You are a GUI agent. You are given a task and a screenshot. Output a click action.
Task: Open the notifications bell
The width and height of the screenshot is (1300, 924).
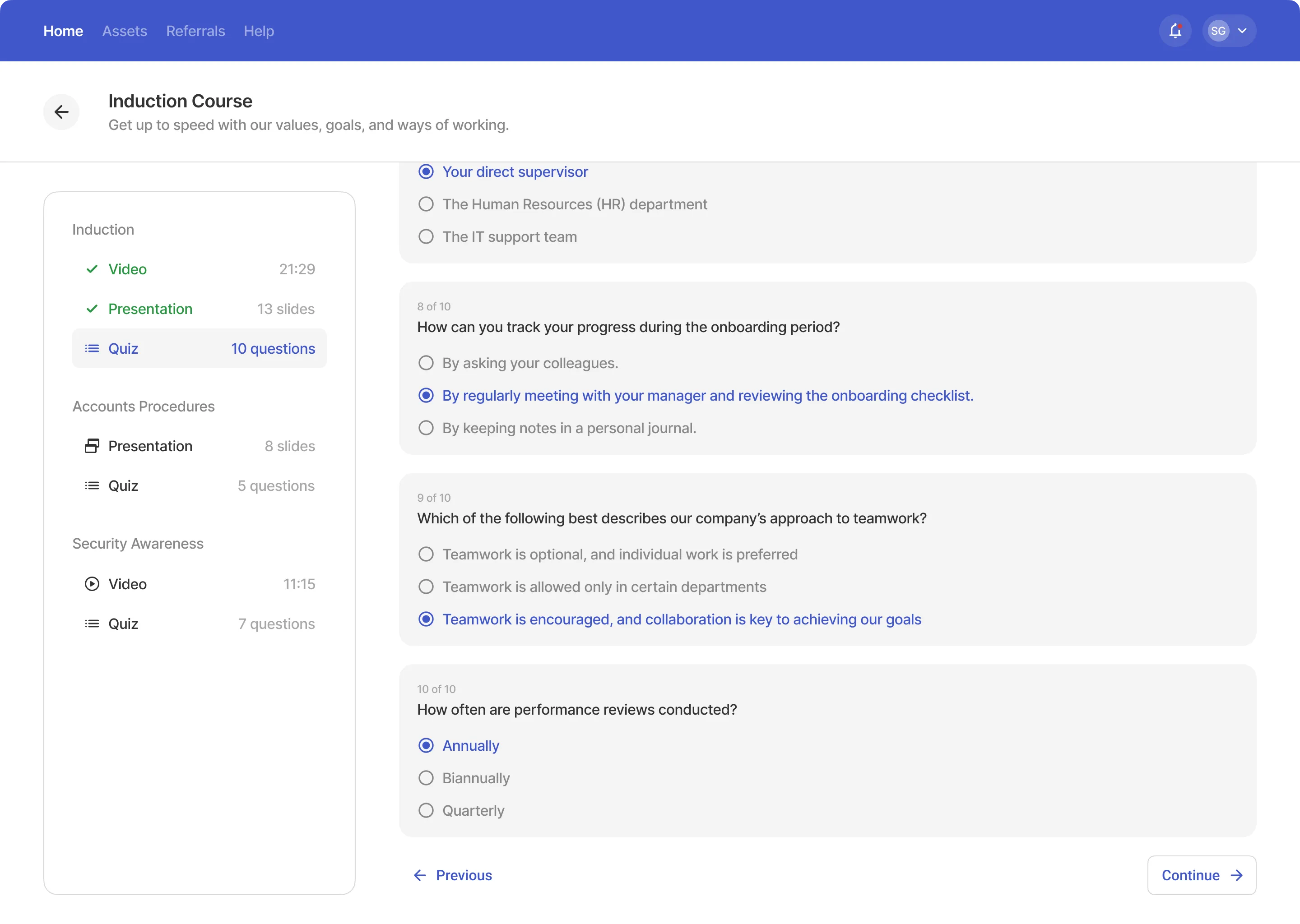tap(1175, 31)
